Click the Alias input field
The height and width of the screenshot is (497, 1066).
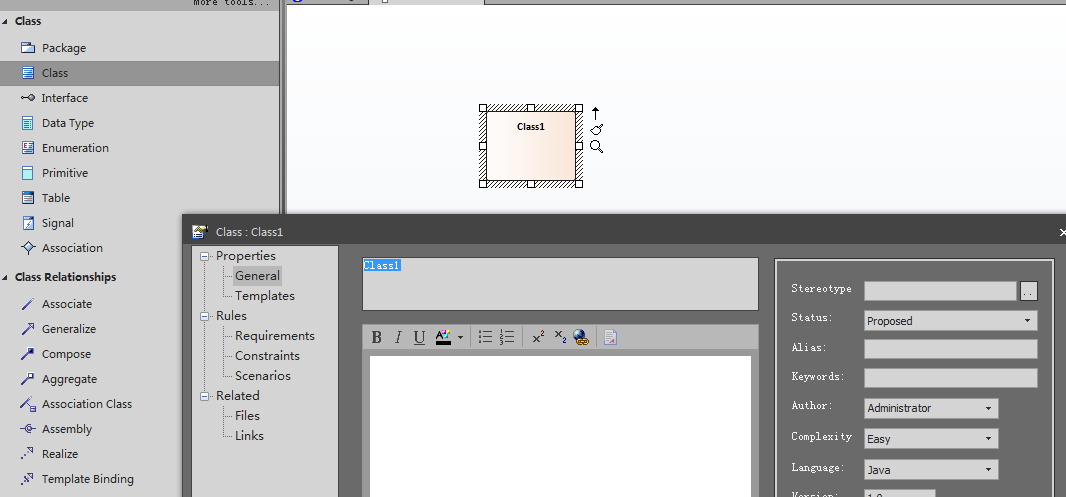[951, 349]
